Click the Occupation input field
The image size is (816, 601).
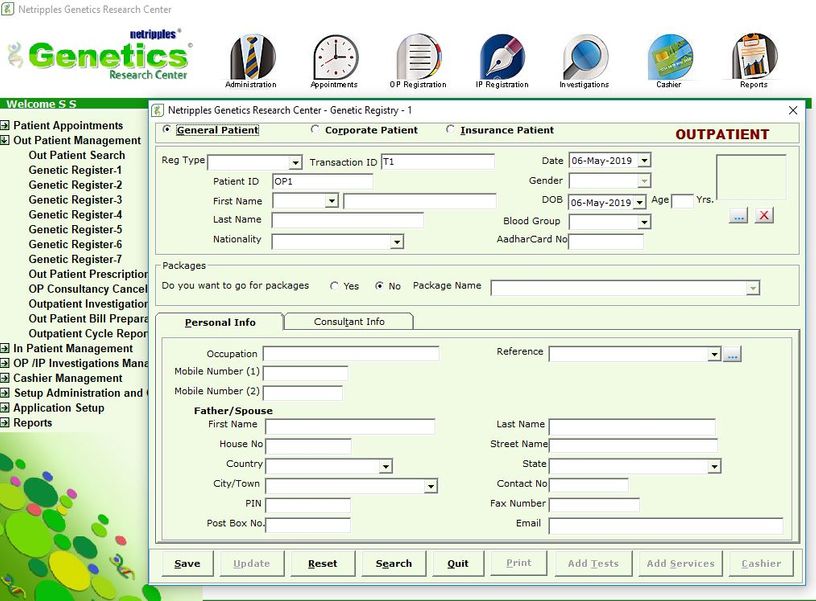point(351,354)
